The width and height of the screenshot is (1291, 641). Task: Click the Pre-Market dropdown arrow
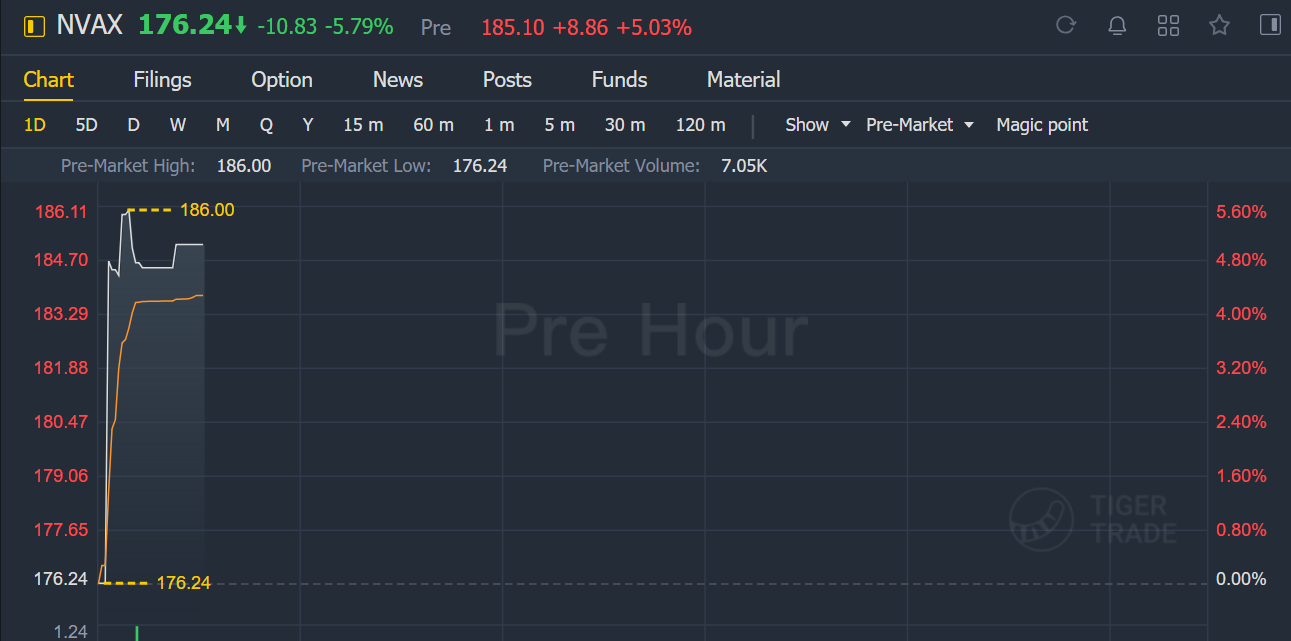968,125
